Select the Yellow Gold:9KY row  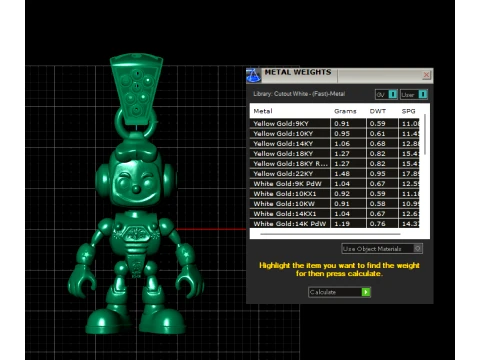[334, 123]
